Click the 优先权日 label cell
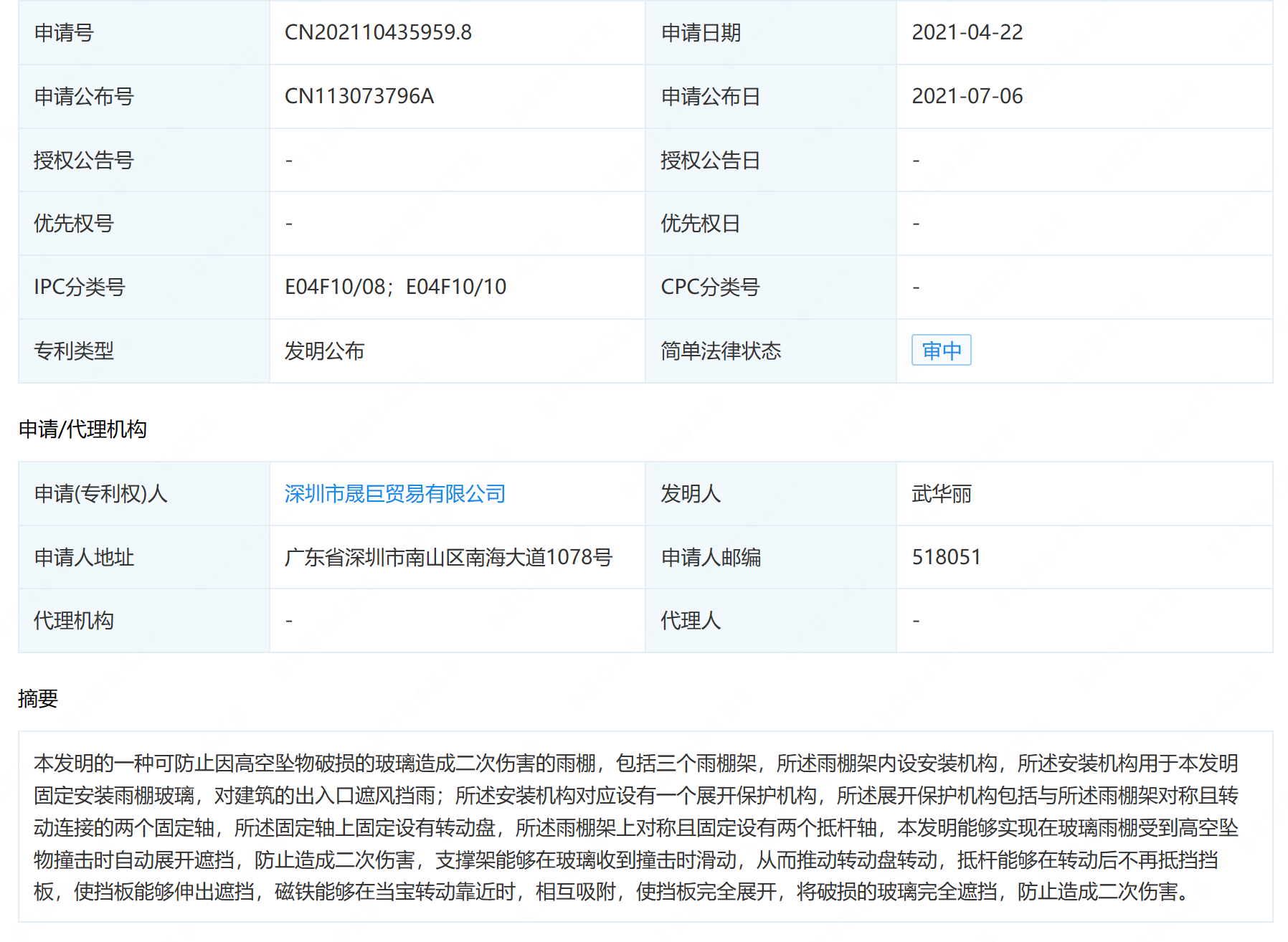1288x942 pixels. tap(771, 224)
